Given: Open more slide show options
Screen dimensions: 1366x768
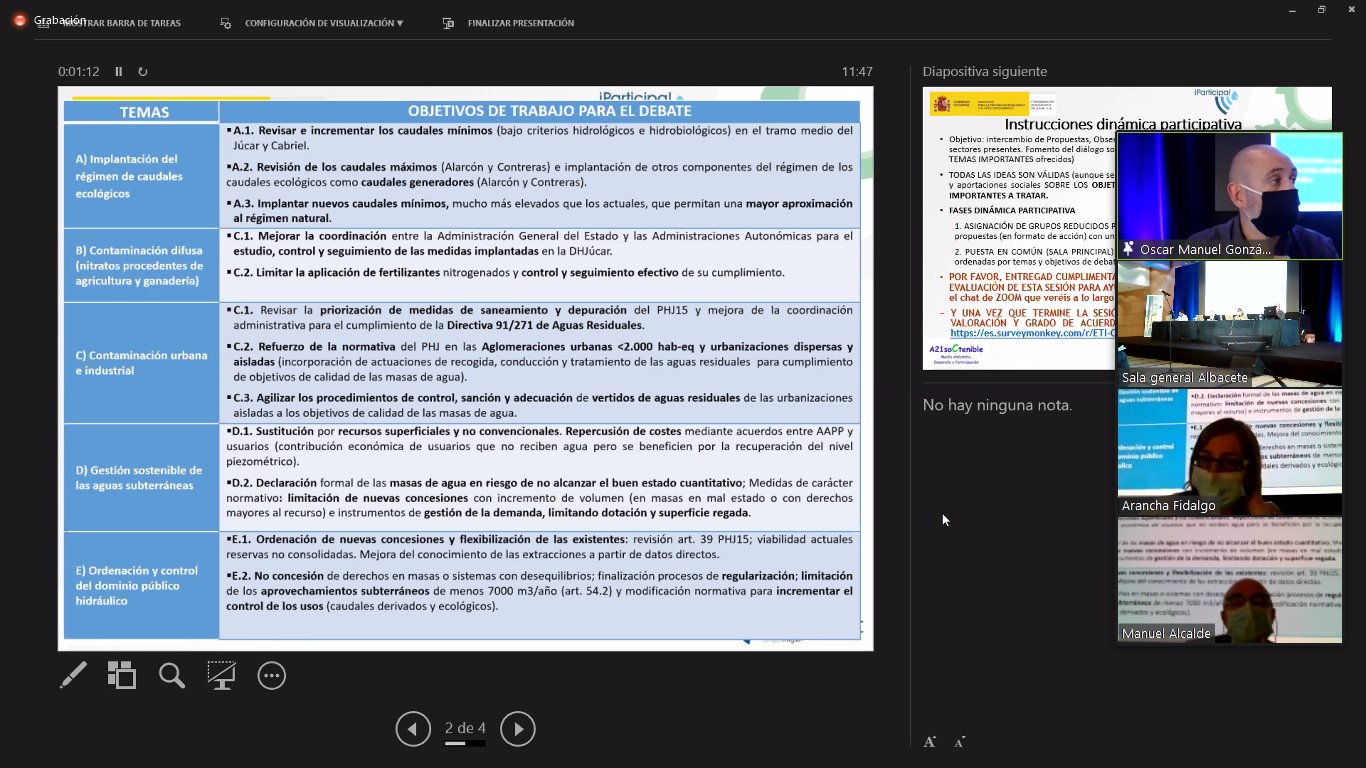Looking at the screenshot, I should (x=272, y=676).
